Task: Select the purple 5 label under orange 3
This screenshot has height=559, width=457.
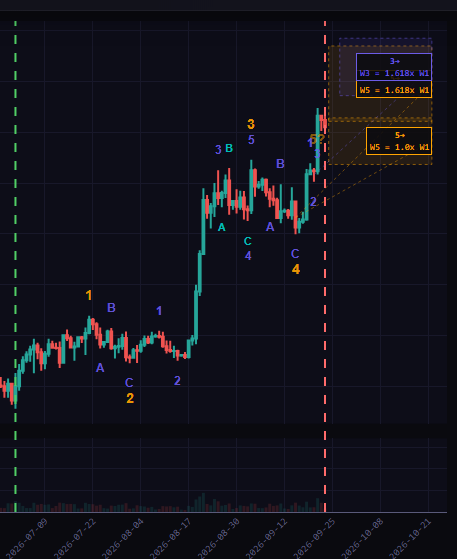Action: pos(251,140)
